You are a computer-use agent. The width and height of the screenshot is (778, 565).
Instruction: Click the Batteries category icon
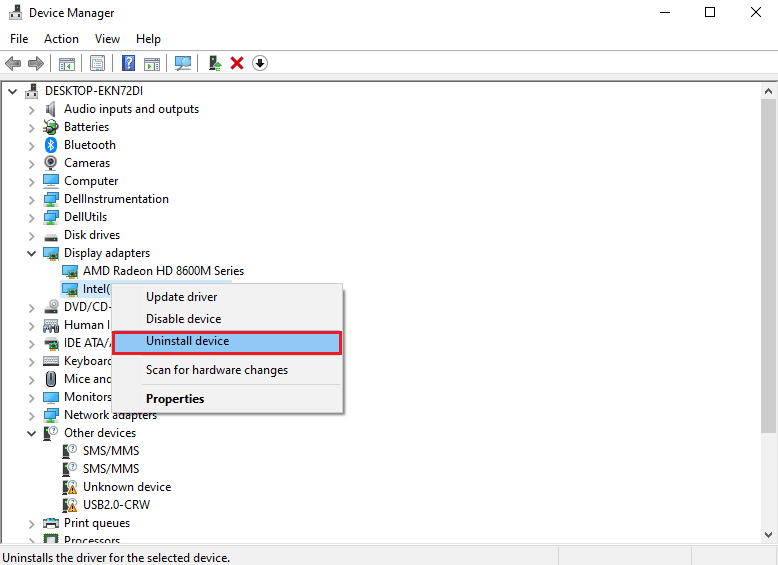click(51, 127)
